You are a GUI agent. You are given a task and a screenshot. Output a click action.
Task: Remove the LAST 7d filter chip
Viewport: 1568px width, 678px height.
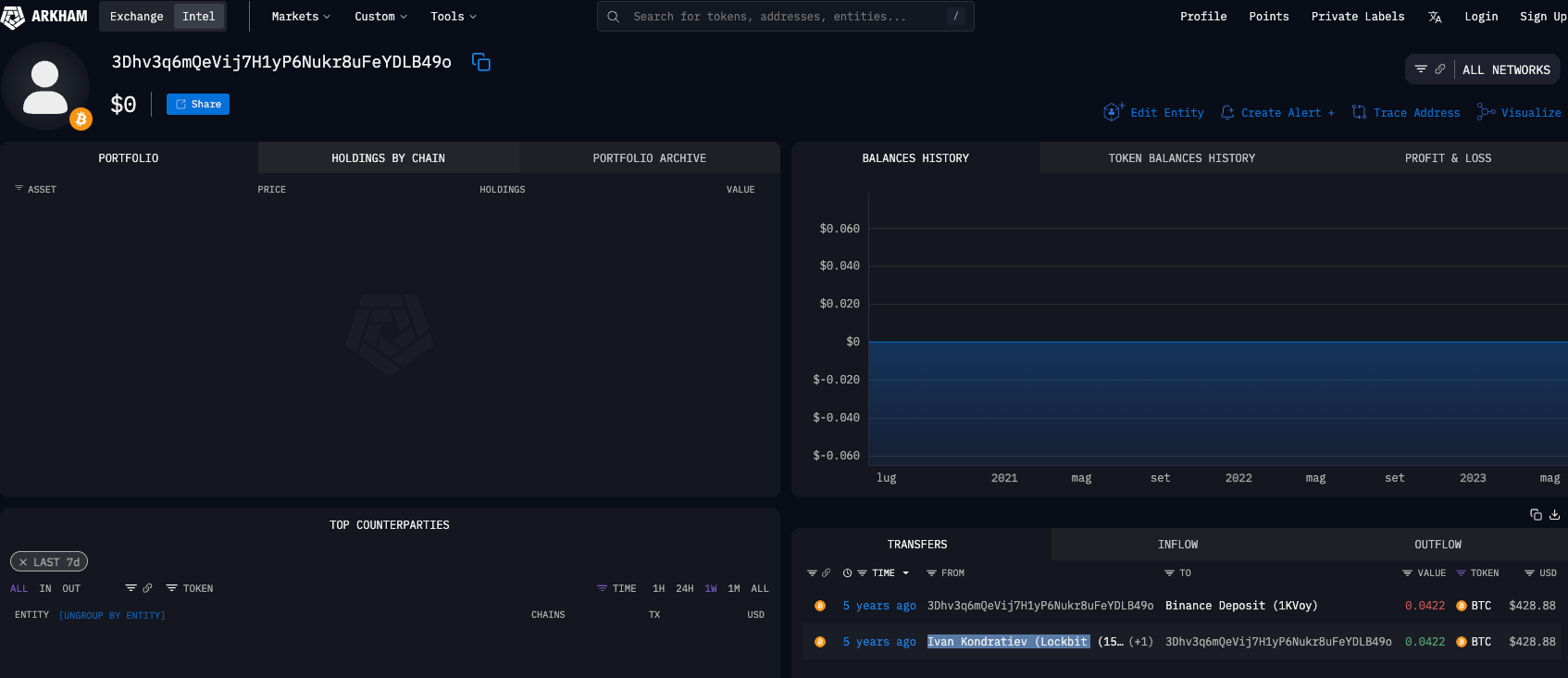(23, 562)
